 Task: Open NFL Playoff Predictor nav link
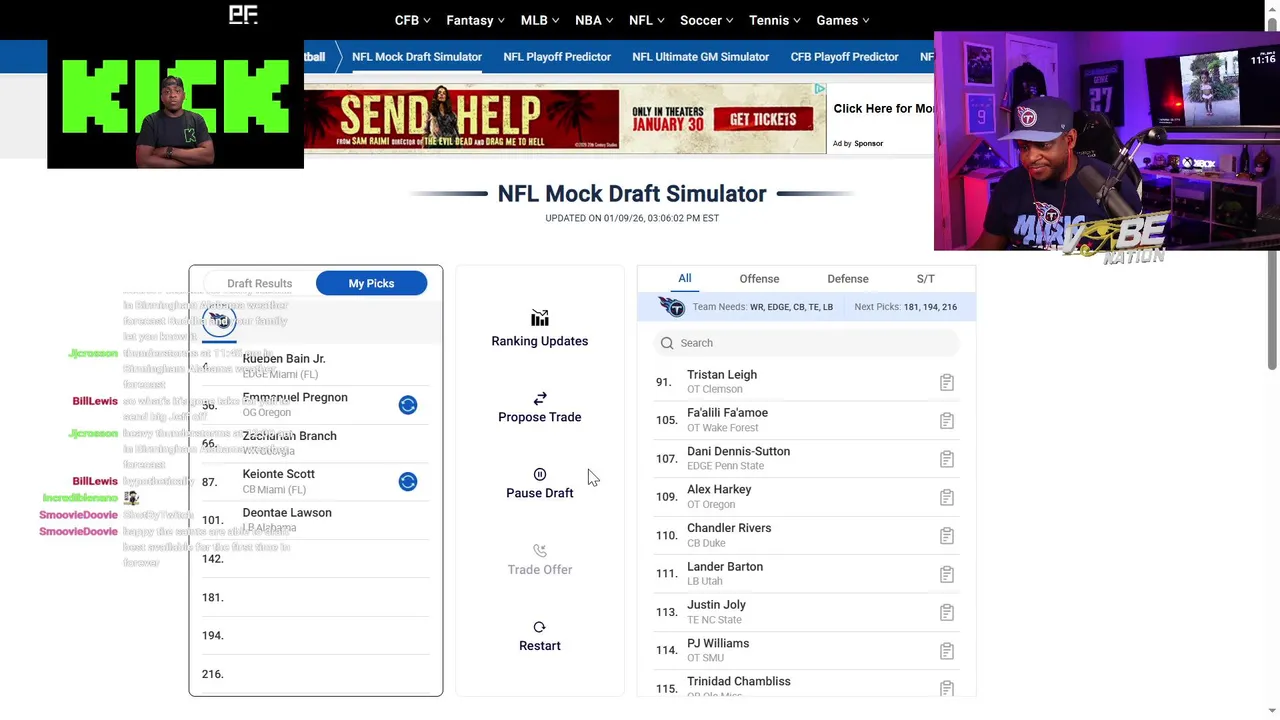[557, 57]
